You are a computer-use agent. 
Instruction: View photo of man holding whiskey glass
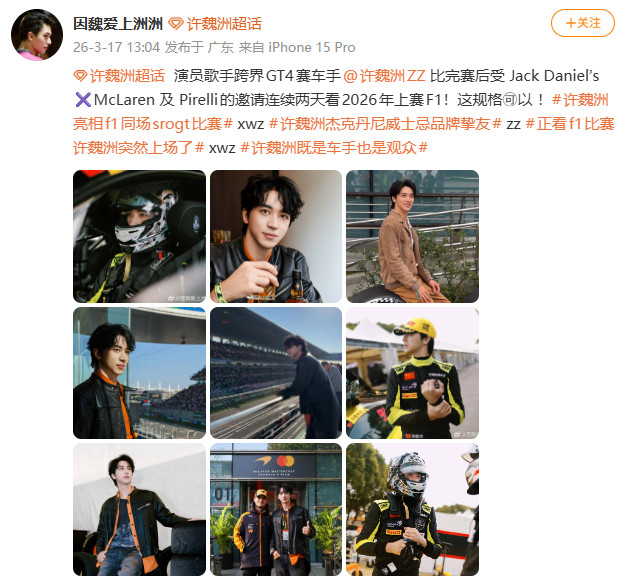276,236
